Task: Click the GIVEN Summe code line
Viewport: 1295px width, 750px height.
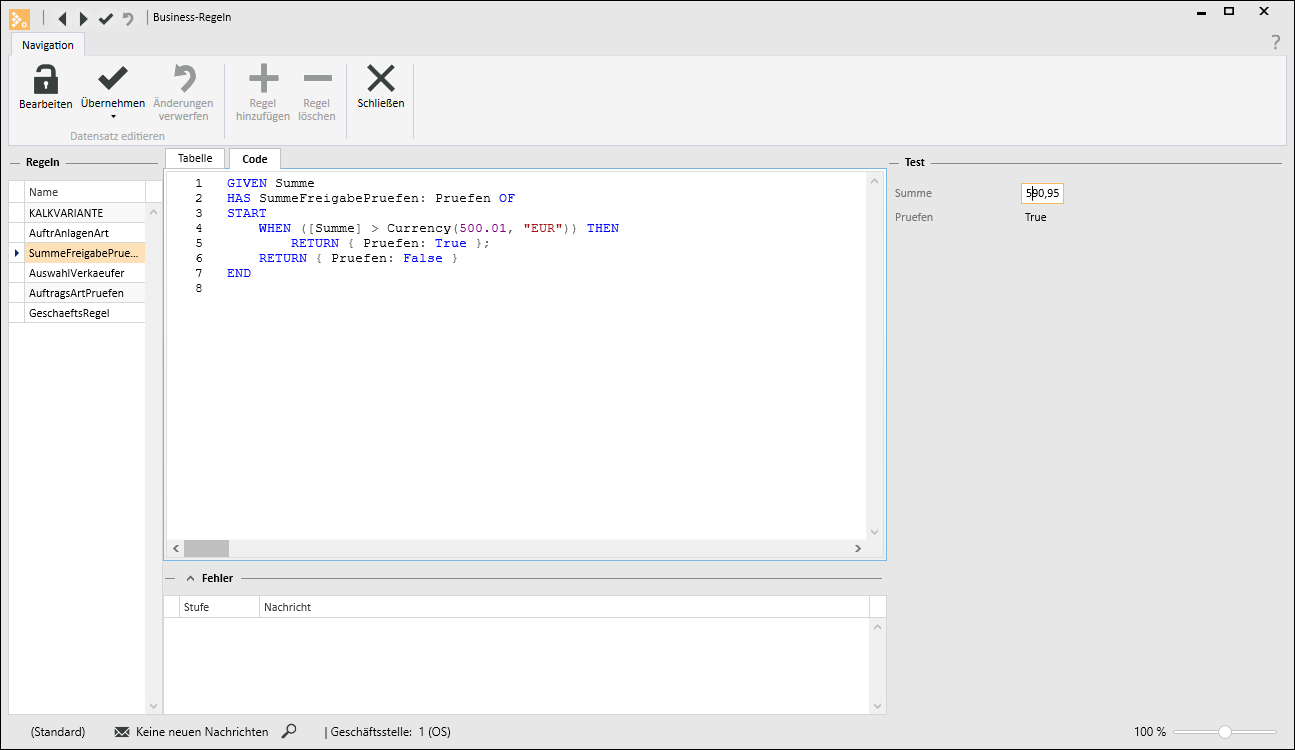Action: [x=271, y=183]
